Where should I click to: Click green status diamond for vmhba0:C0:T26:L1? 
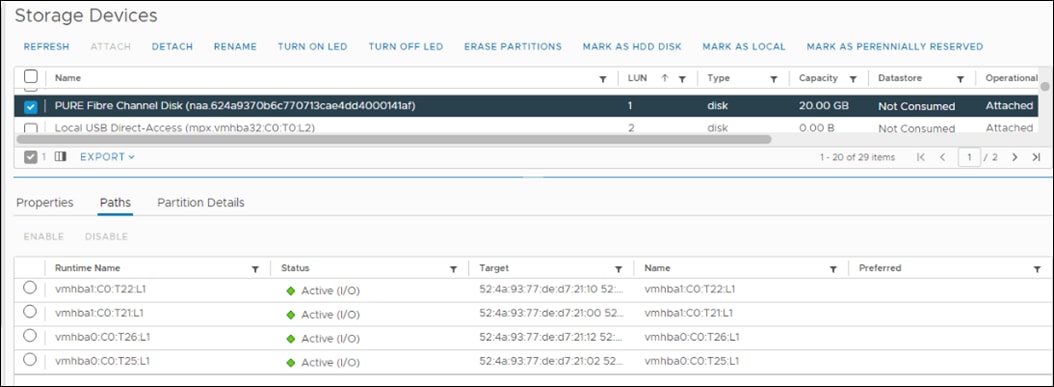[x=290, y=339]
